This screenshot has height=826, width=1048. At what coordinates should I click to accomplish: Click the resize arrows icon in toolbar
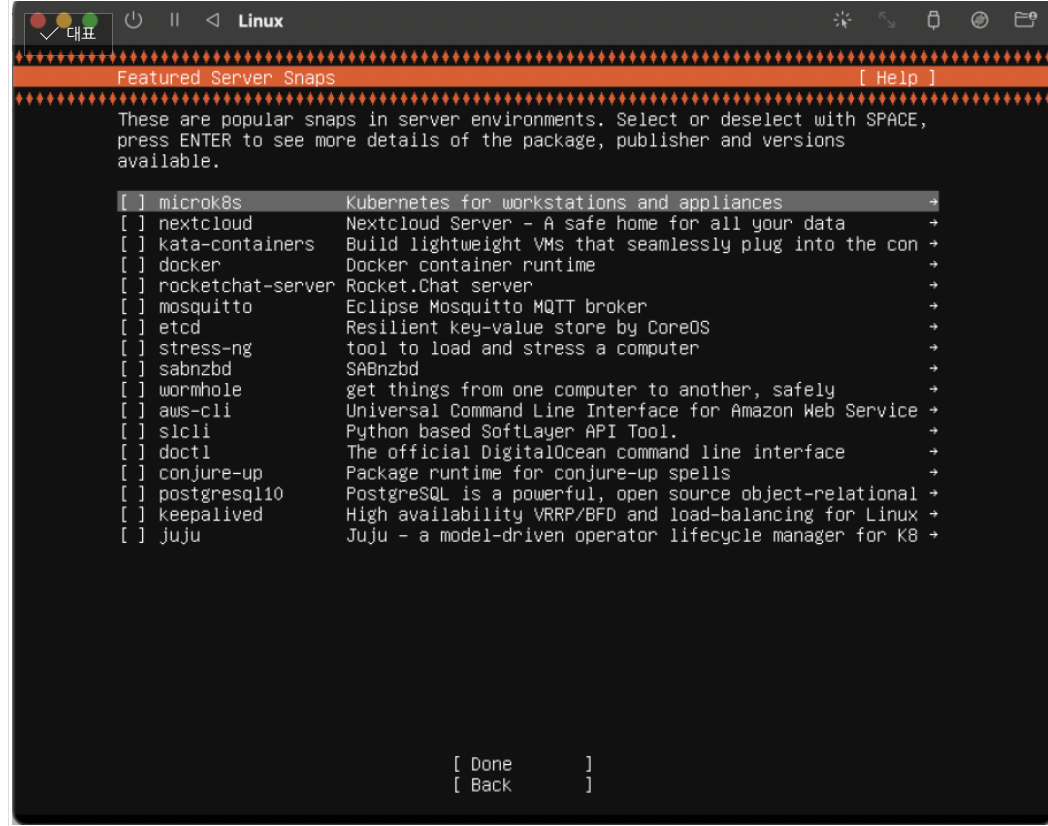click(887, 20)
